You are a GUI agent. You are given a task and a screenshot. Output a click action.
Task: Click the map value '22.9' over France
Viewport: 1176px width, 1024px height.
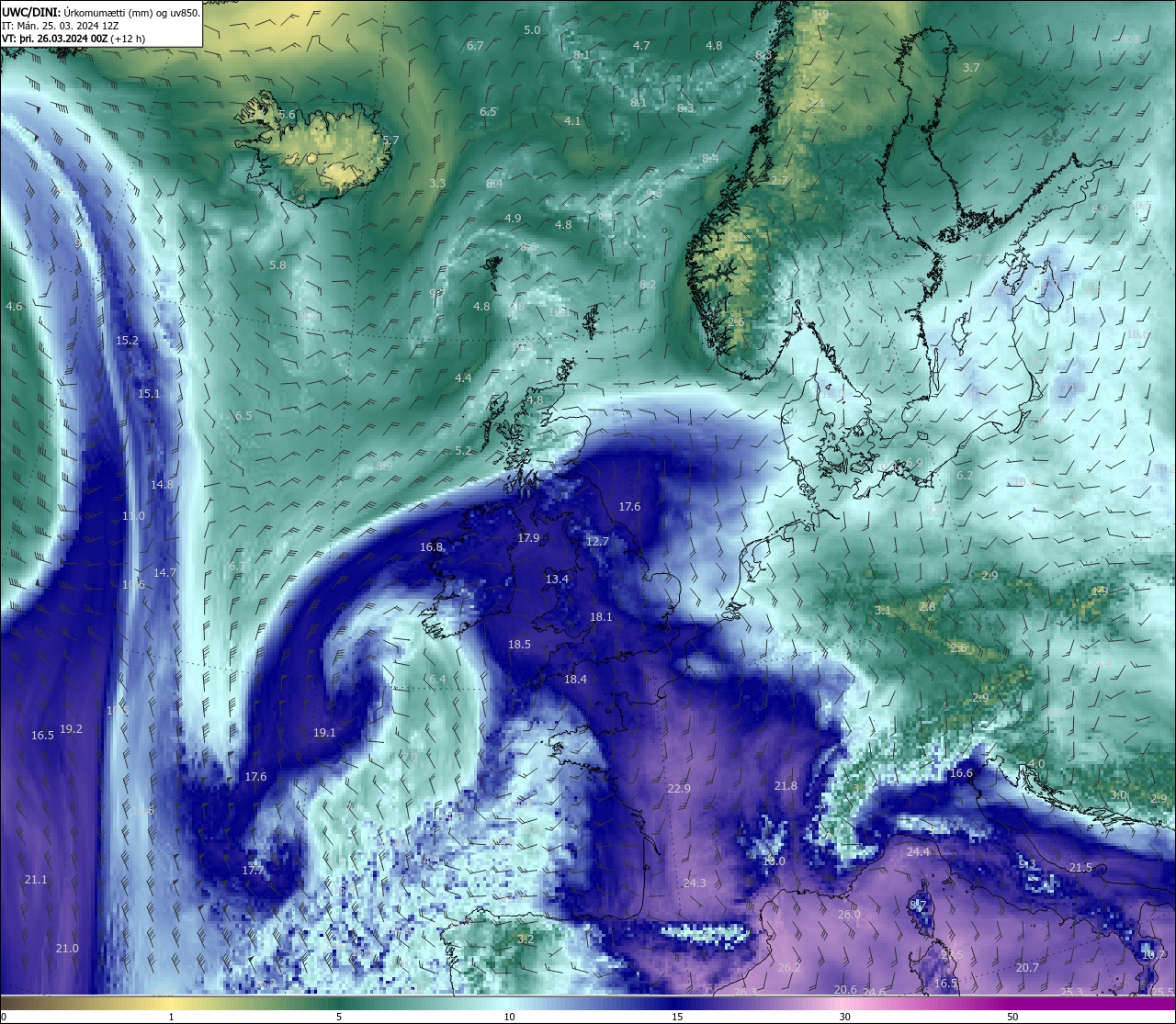pyautogui.click(x=679, y=788)
